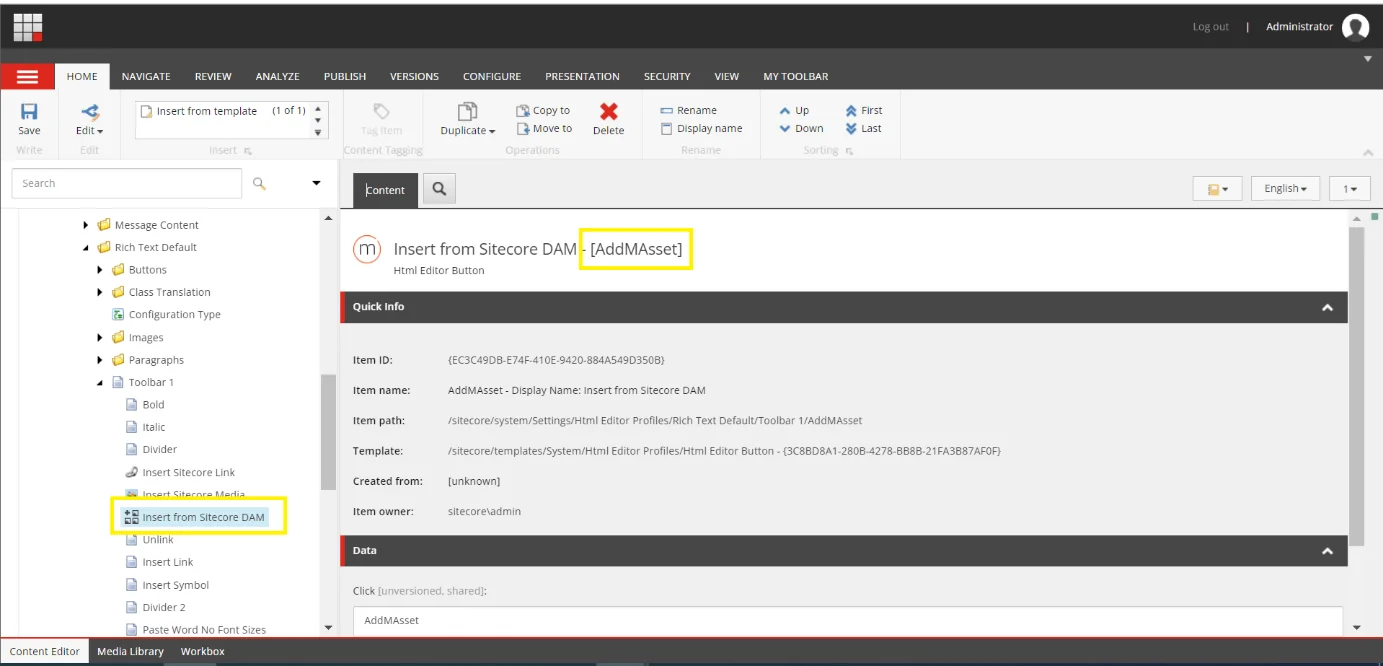Open the HOME ribbon tab
The image size is (1383, 666).
tap(82, 76)
